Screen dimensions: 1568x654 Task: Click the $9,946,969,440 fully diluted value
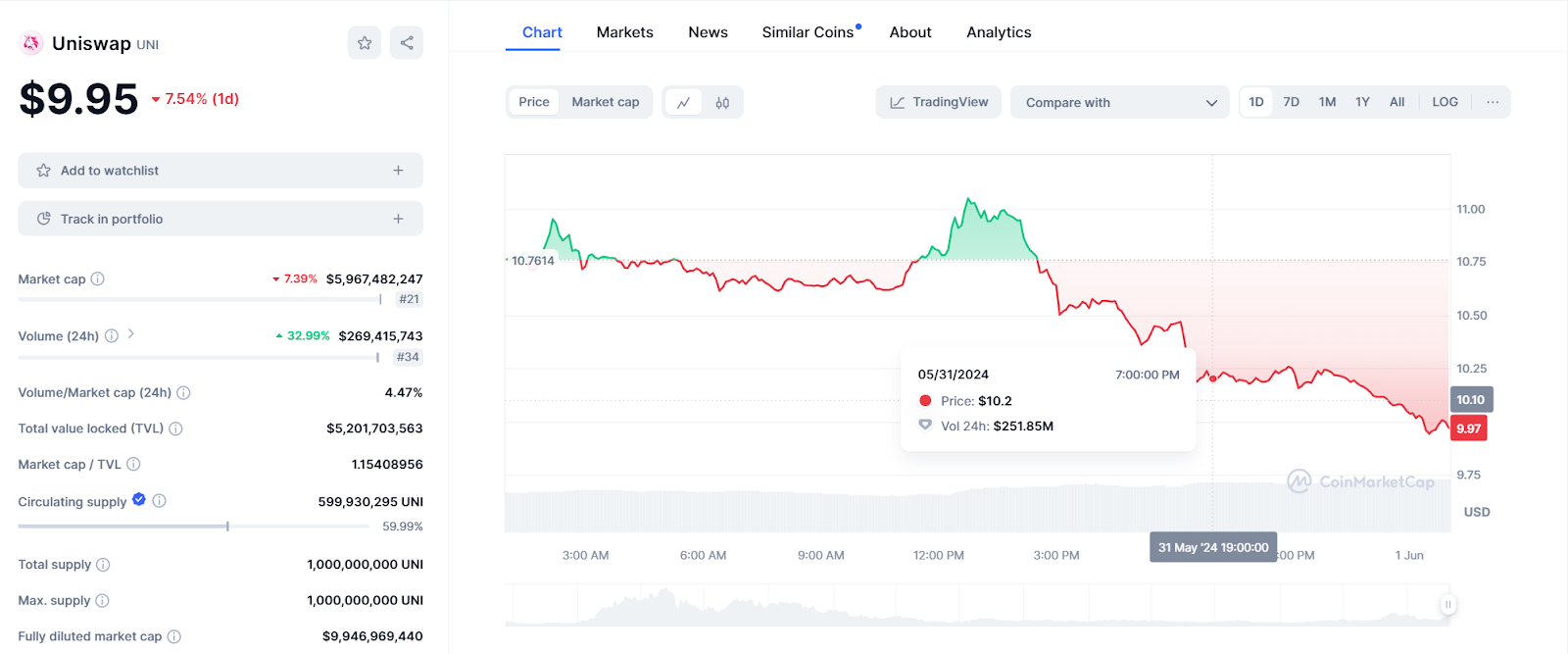pyautogui.click(x=372, y=636)
